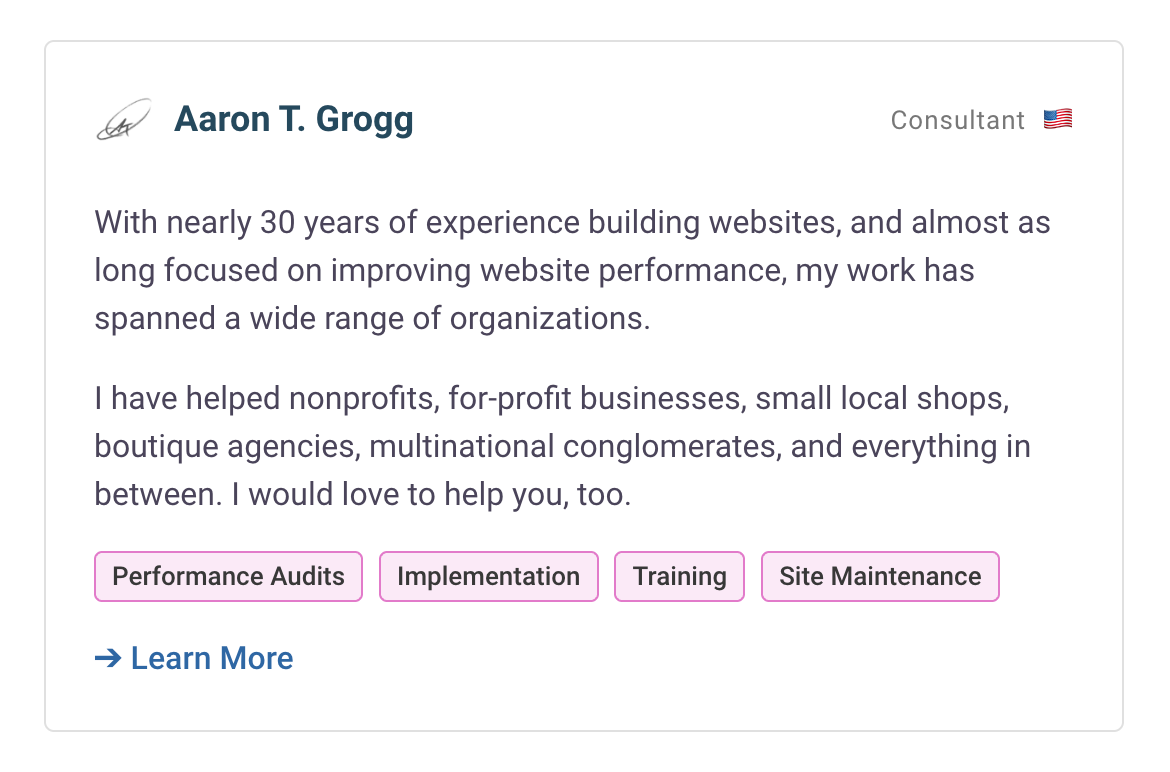Click the arrow icon before Learn More
This screenshot has width=1170, height=772.
point(107,658)
